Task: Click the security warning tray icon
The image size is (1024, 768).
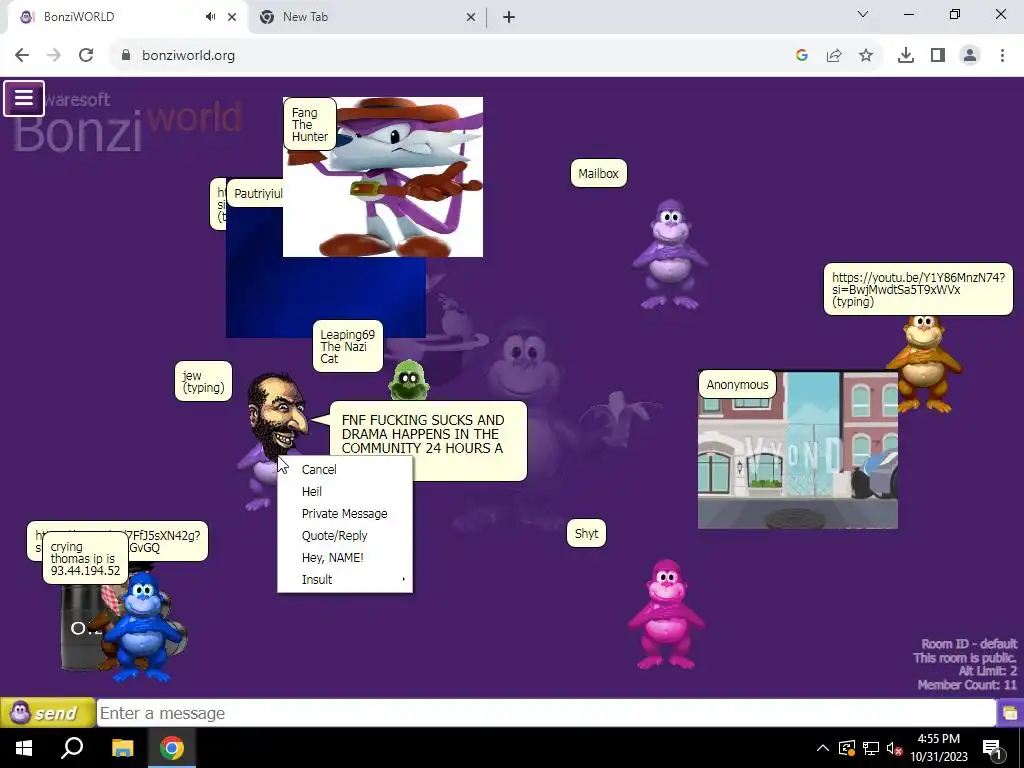Action: [x=846, y=748]
